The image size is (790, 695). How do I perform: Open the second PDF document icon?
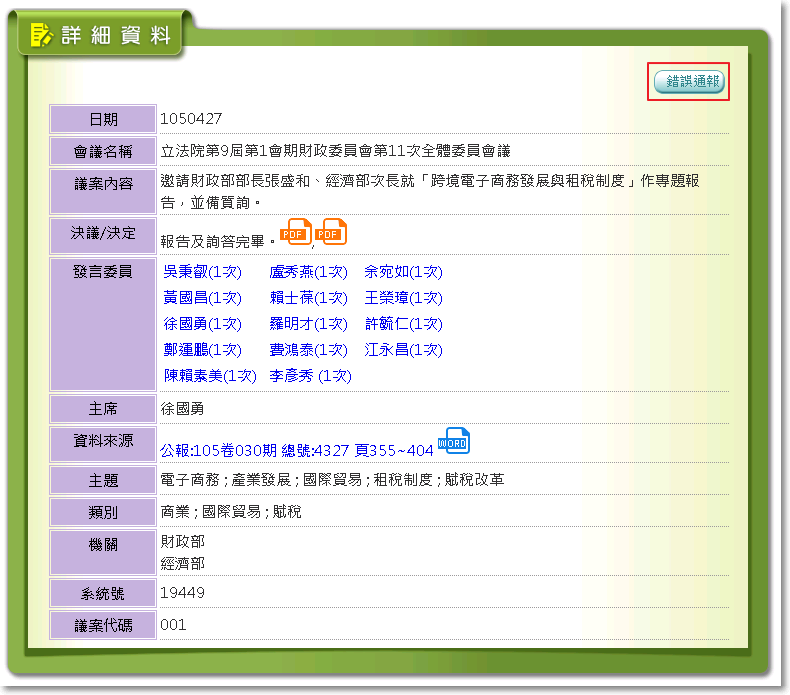(331, 232)
